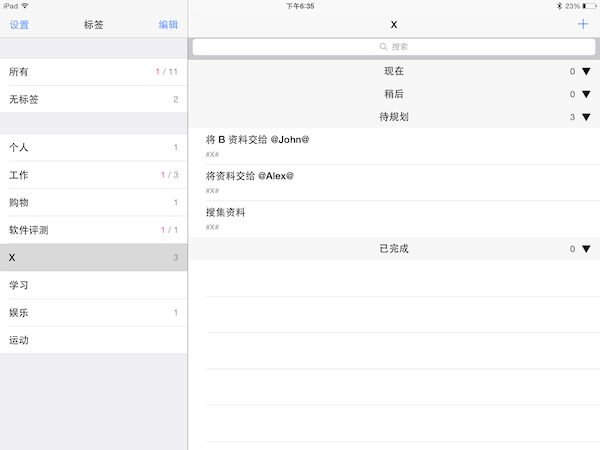This screenshot has width=600, height=450.
Task: Select the 所有 tag list
Action: (x=93, y=72)
